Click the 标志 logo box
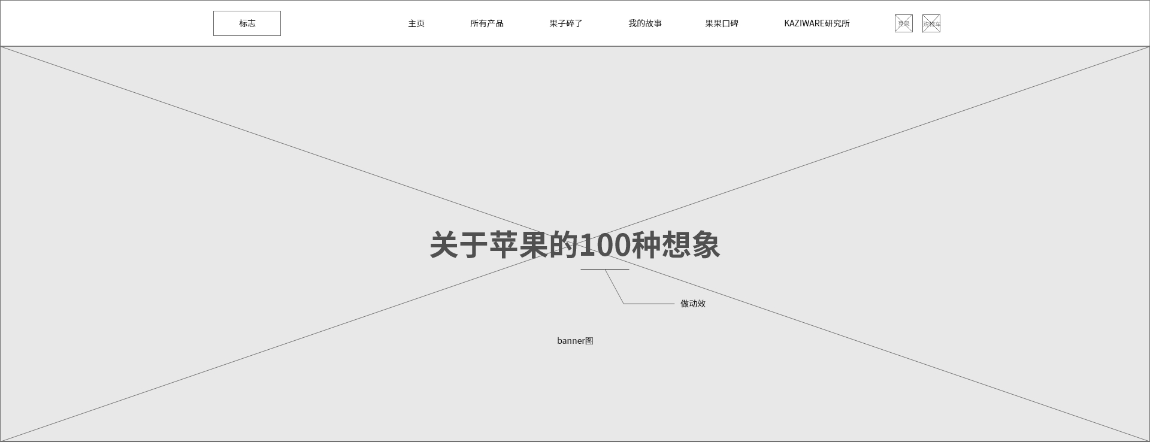 pos(247,23)
